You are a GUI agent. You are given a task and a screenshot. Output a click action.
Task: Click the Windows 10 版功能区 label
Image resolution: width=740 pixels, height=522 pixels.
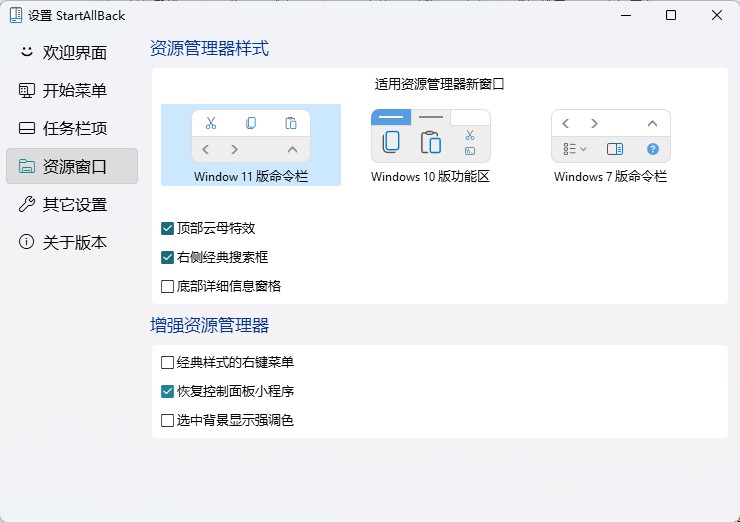[x=430, y=177]
